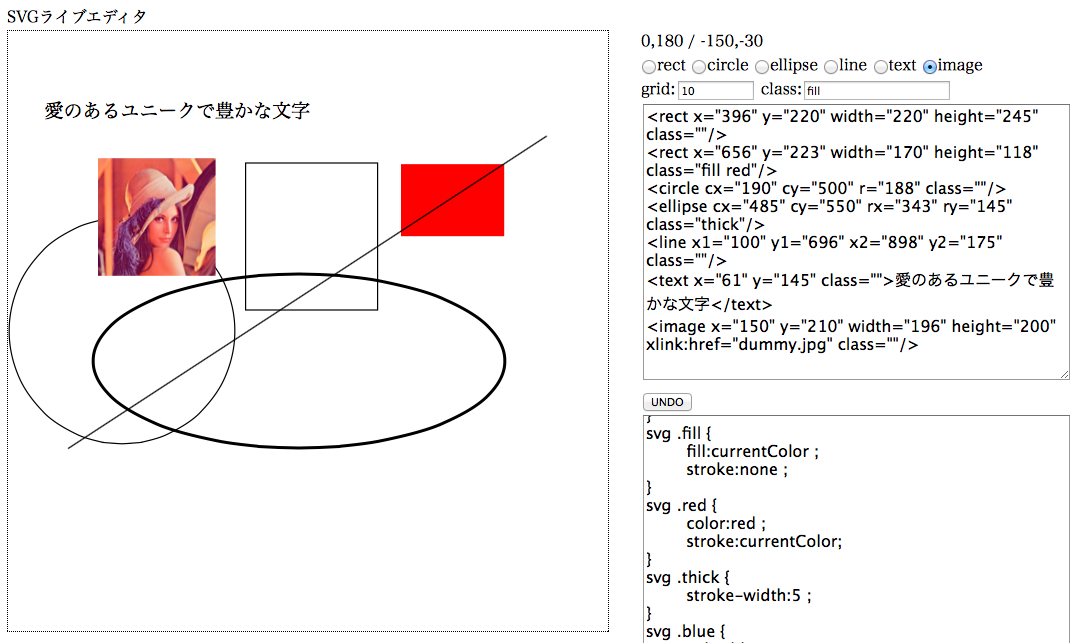Switch to the line drawing option
This screenshot has width=1089, height=643.
point(830,67)
